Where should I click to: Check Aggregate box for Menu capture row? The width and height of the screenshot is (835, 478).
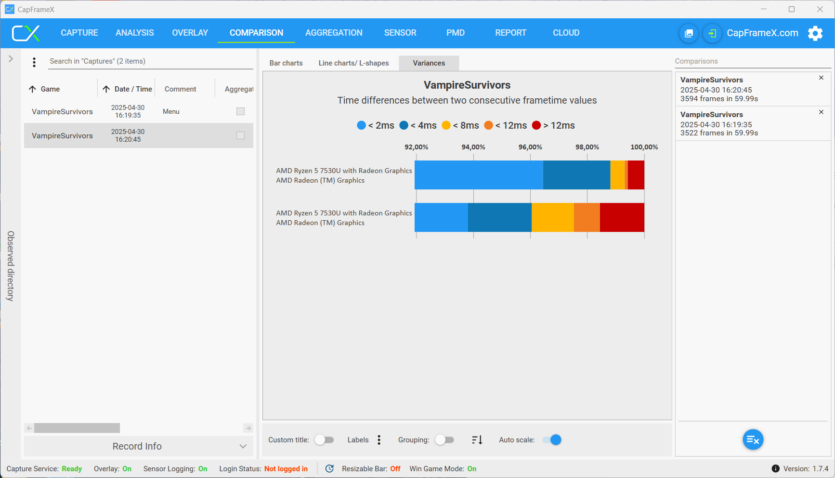coord(241,111)
